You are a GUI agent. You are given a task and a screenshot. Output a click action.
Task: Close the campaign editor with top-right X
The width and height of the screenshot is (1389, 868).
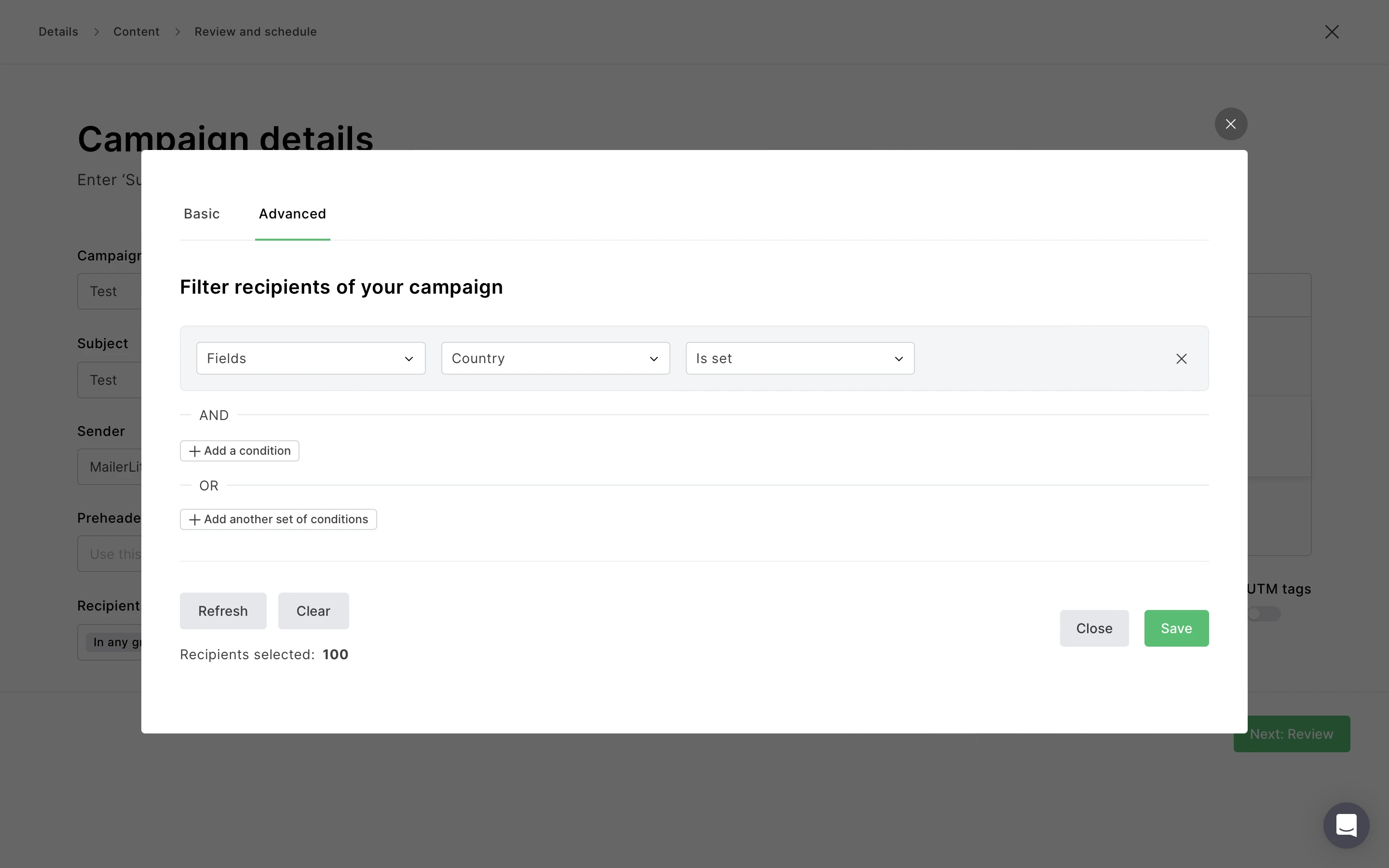[1332, 32]
